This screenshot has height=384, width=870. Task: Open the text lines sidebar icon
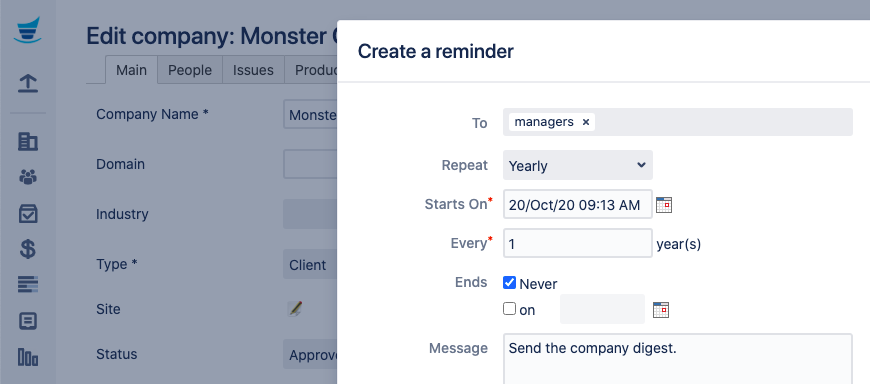tap(28, 285)
